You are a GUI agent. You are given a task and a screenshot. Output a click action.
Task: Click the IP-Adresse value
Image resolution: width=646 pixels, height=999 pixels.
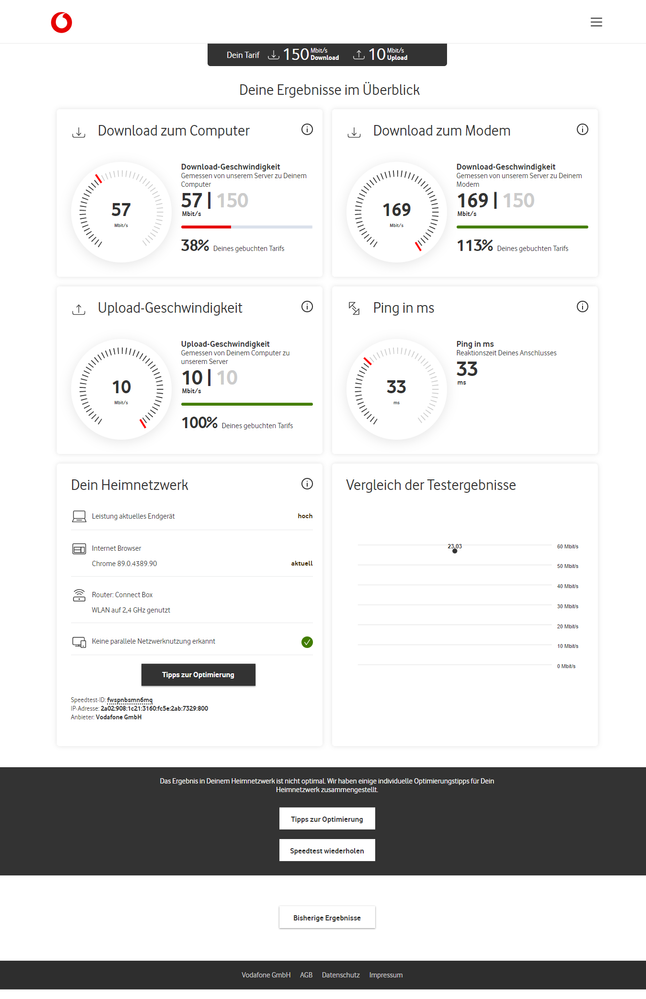(x=154, y=708)
